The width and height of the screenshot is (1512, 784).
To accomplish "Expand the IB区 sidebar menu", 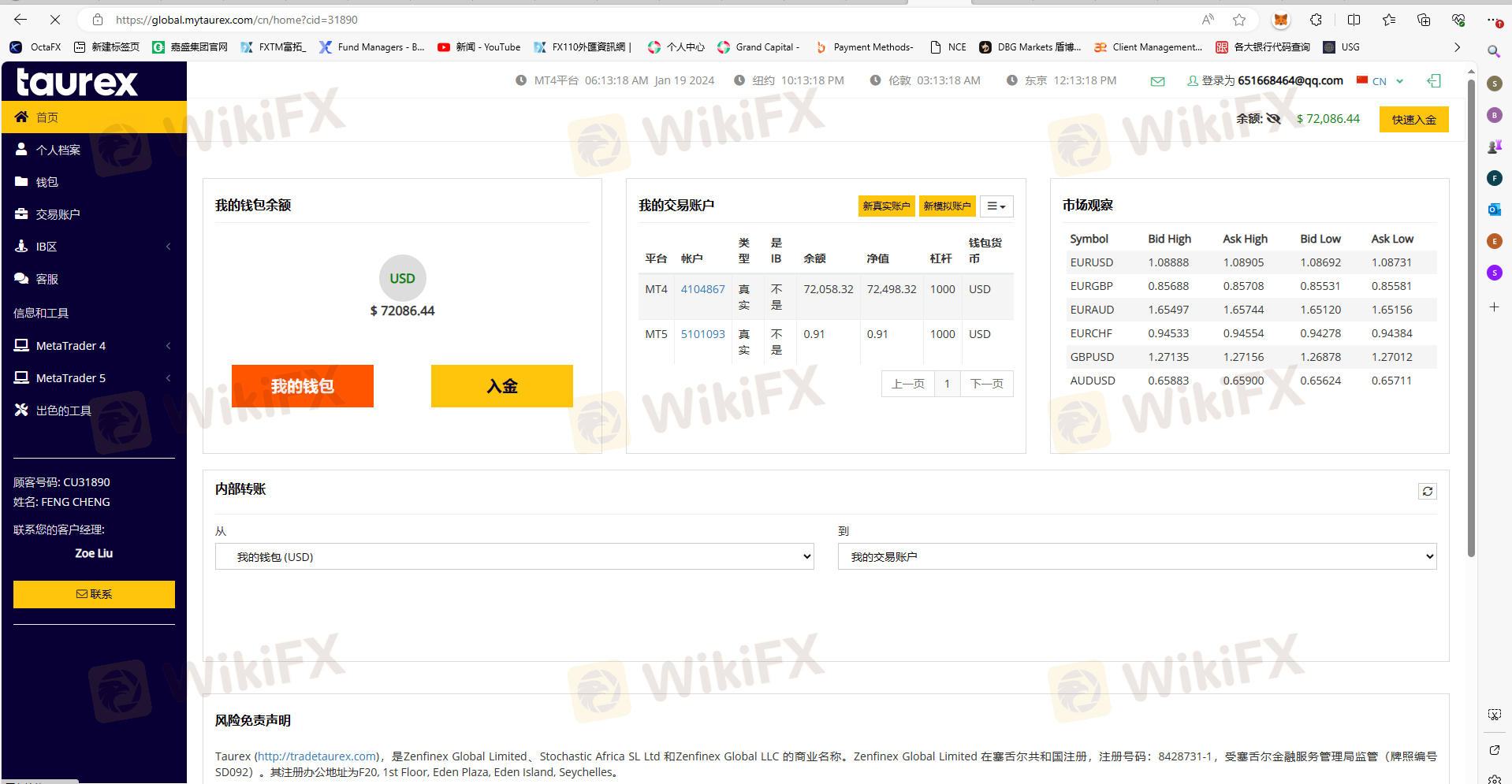I will pyautogui.click(x=94, y=247).
